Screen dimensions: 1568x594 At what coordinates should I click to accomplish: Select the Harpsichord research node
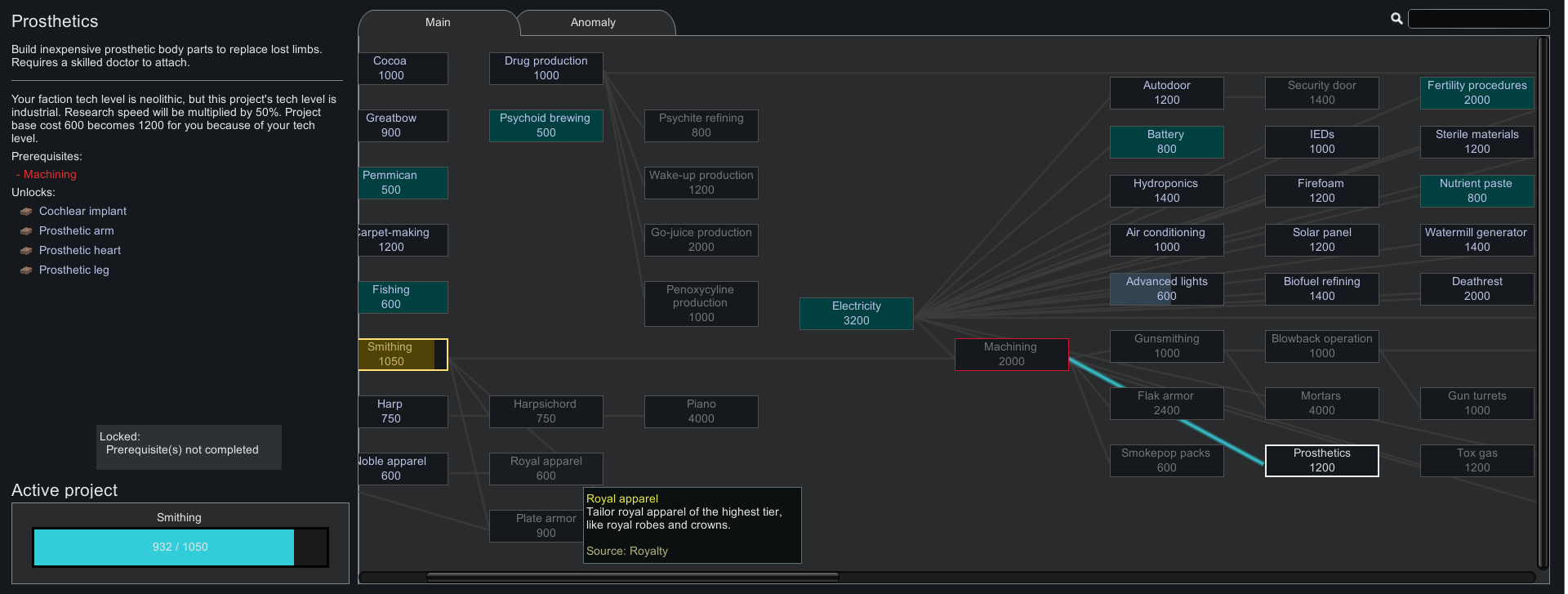(x=546, y=412)
